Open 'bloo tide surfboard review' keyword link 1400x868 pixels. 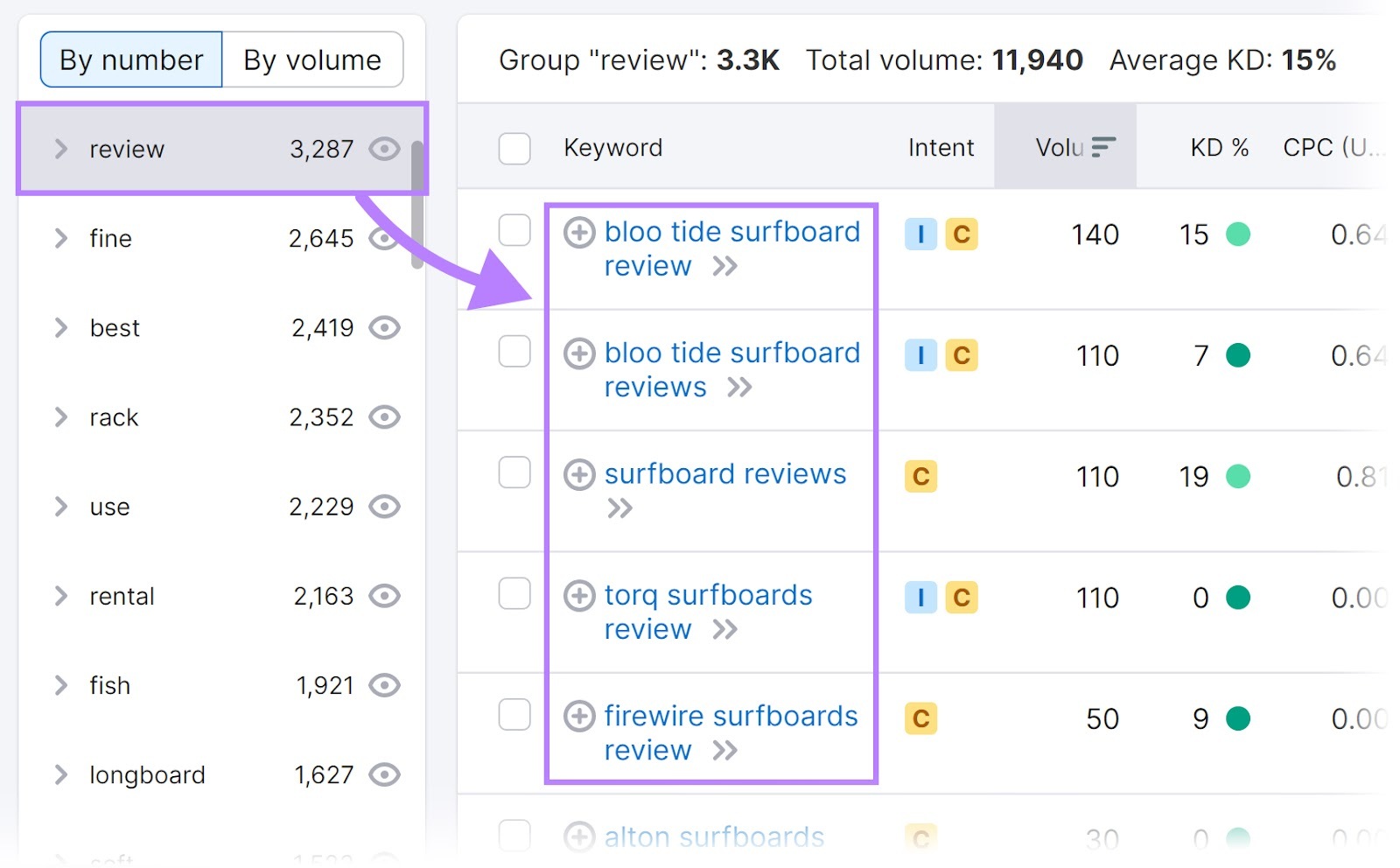(732, 248)
